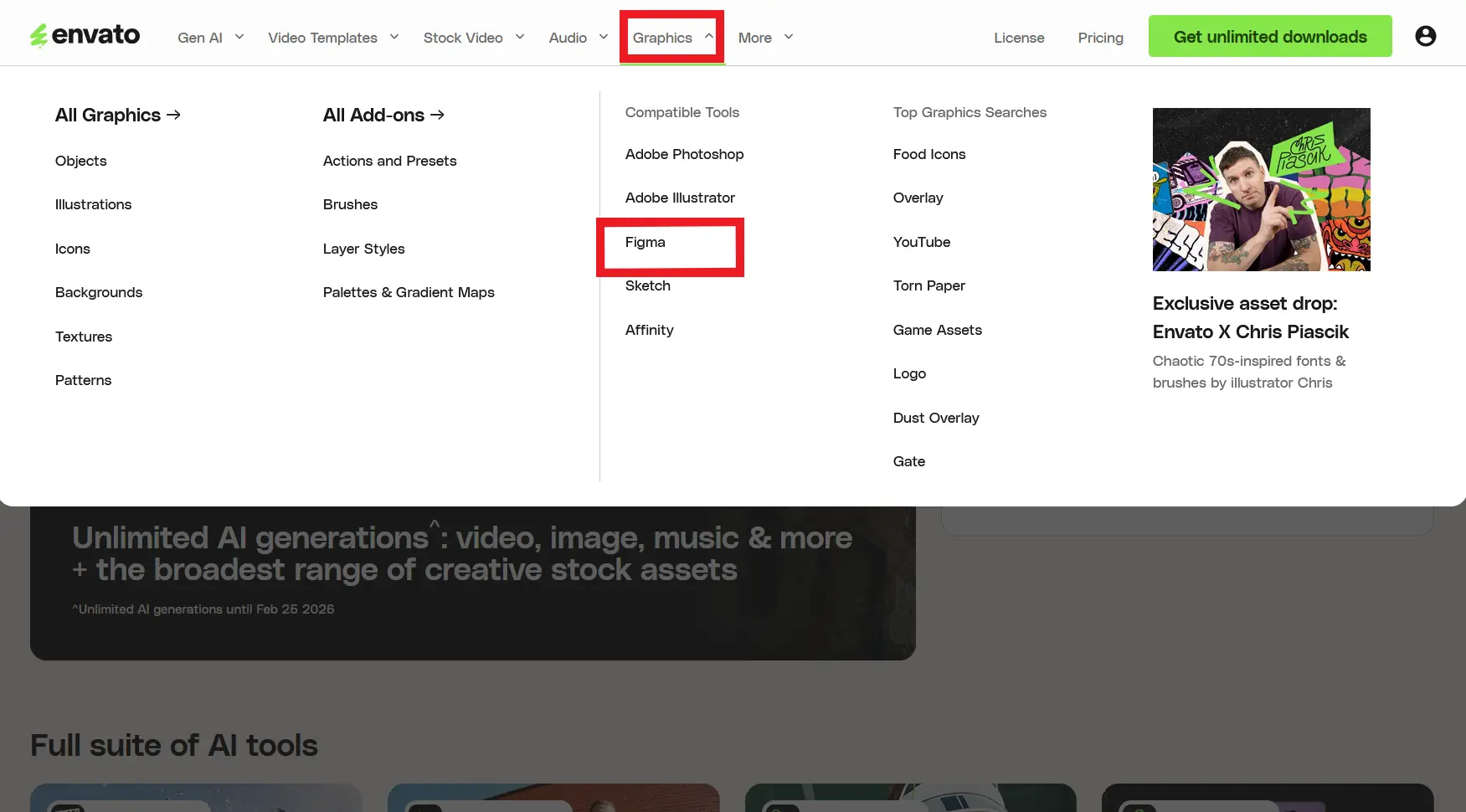Open the user account icon

tap(1425, 36)
